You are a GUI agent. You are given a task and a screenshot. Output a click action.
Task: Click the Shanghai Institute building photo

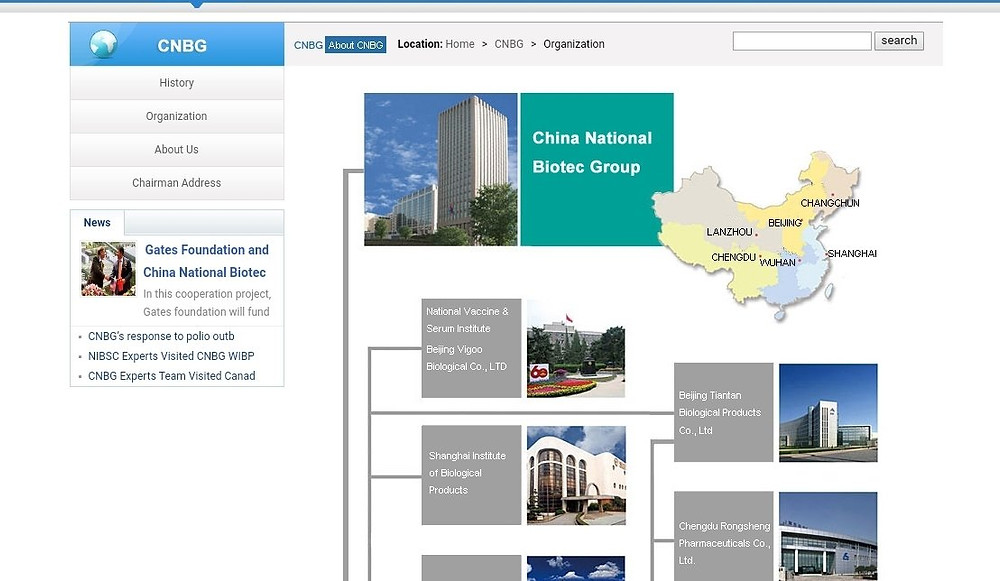pyautogui.click(x=577, y=475)
